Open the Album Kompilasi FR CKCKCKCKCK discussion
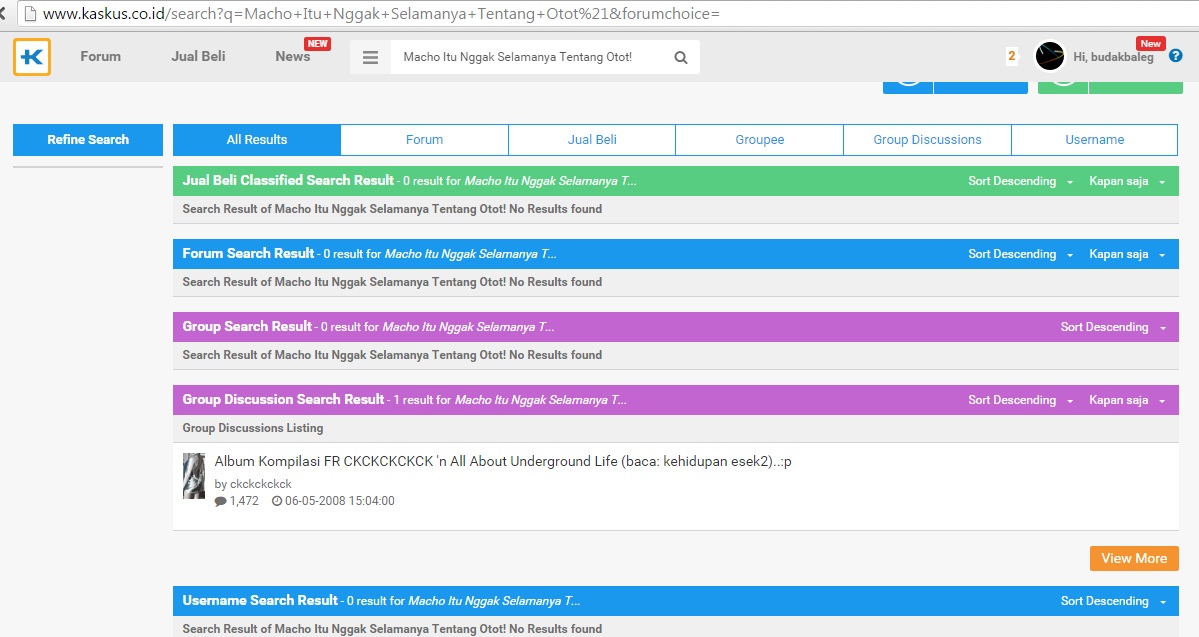The width and height of the screenshot is (1199, 637). tap(503, 461)
